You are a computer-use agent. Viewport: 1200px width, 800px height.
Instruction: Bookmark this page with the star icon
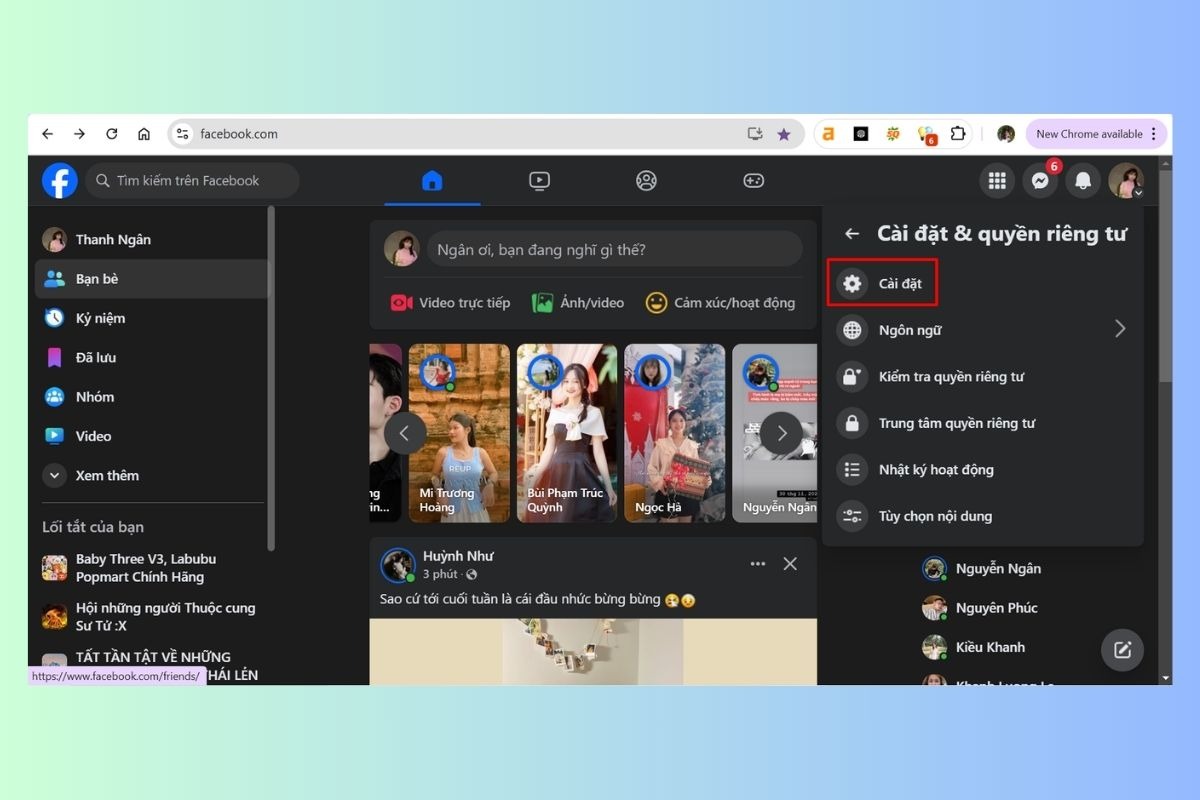(x=784, y=134)
